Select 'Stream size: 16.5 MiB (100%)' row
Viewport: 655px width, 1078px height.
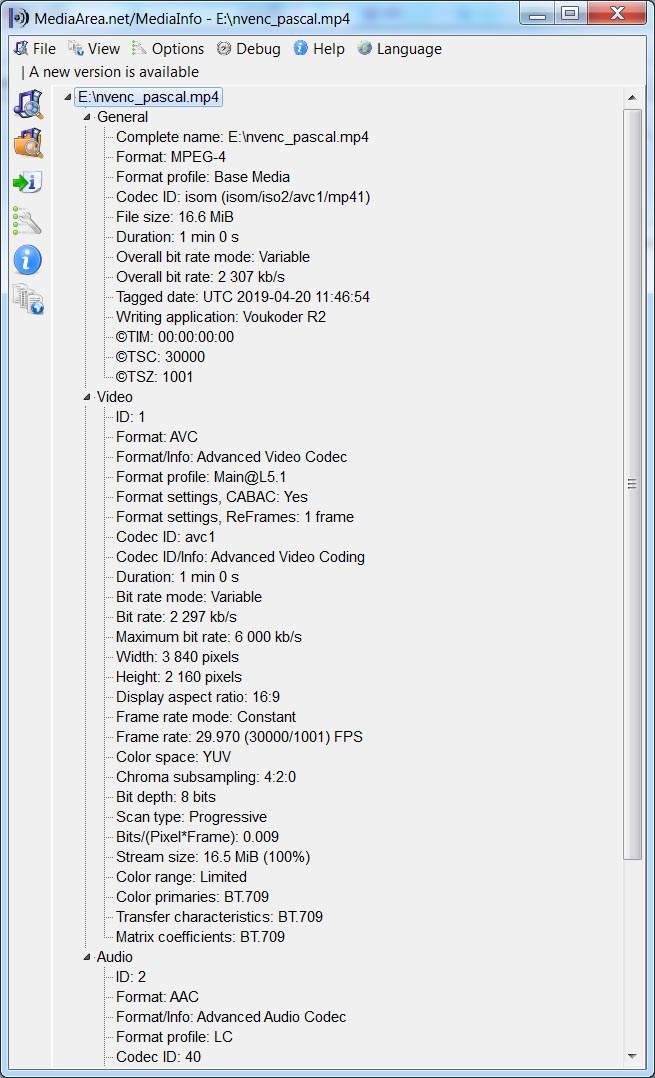[x=213, y=857]
